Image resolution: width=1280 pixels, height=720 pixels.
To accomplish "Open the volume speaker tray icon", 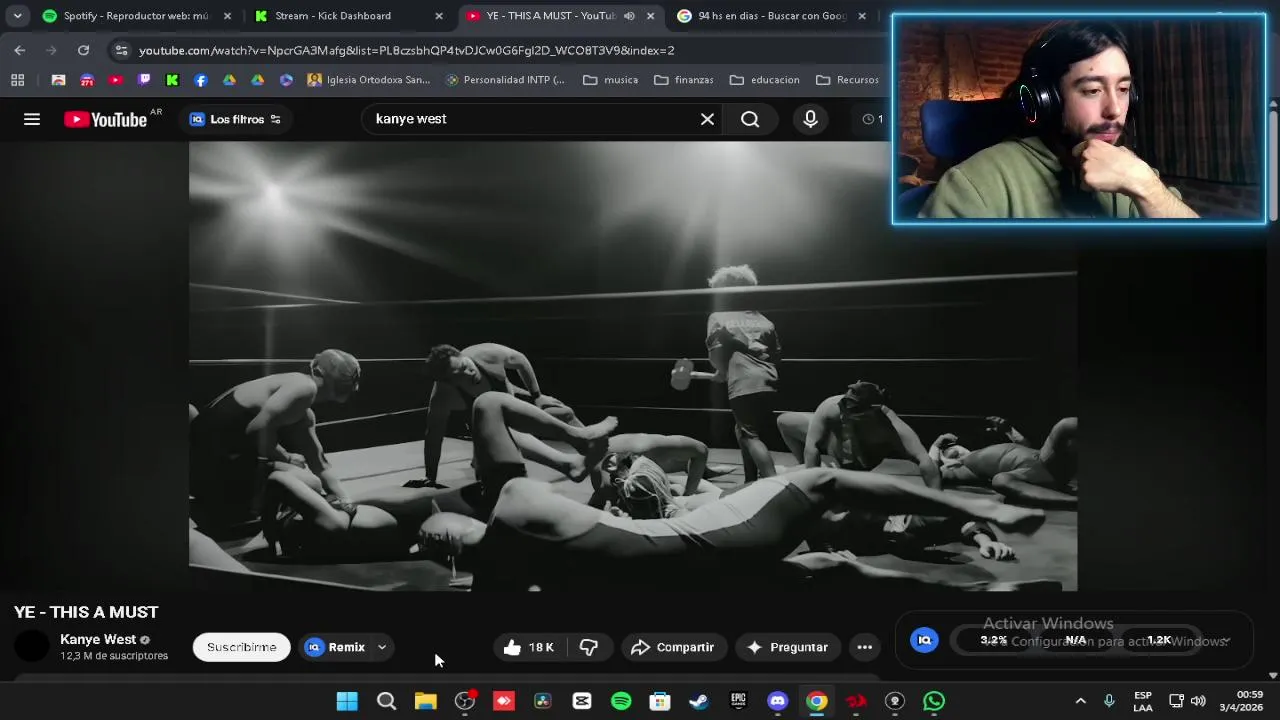I will click(1198, 701).
